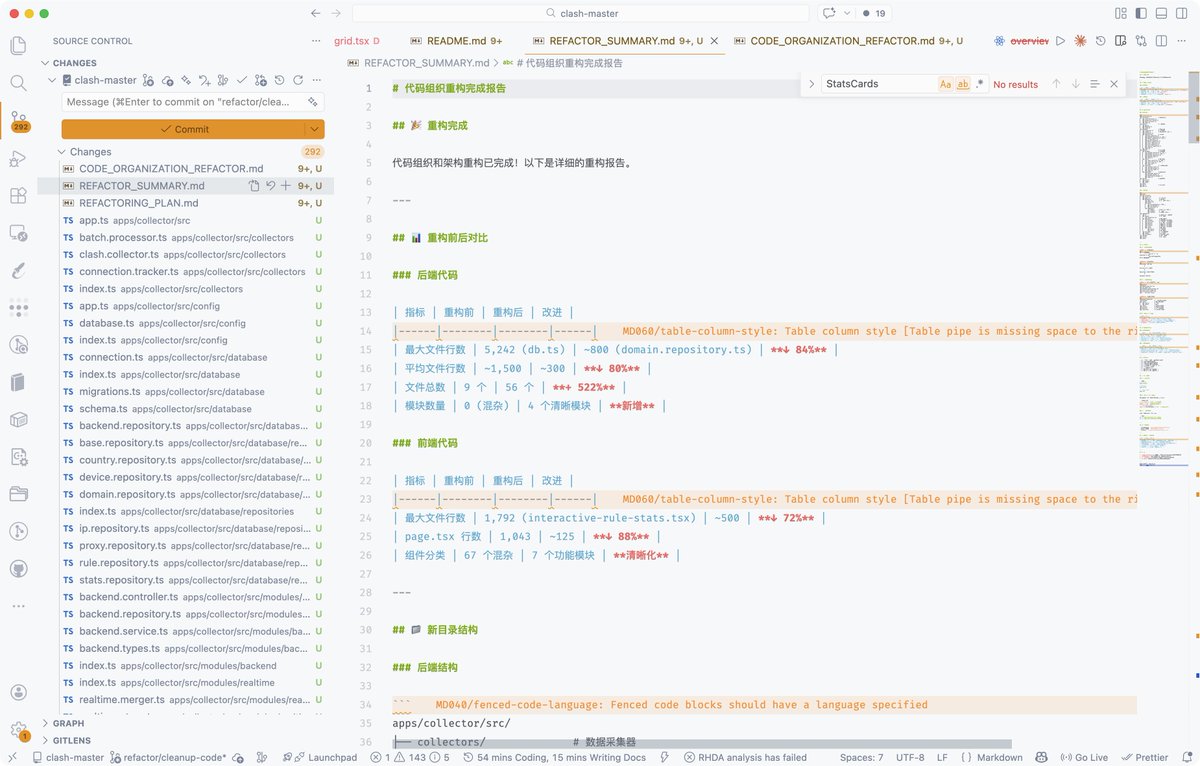Click the StatsCards find input field

(878, 84)
